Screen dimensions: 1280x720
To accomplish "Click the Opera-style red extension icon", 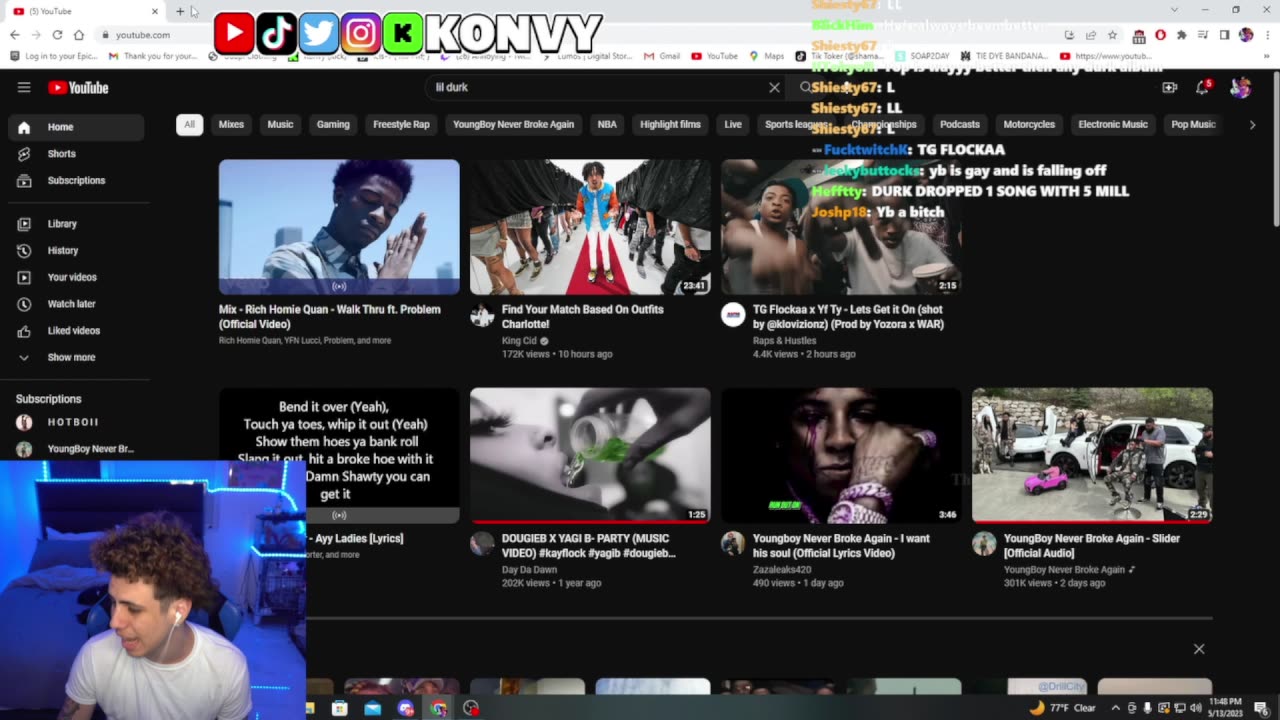I will point(1160,35).
